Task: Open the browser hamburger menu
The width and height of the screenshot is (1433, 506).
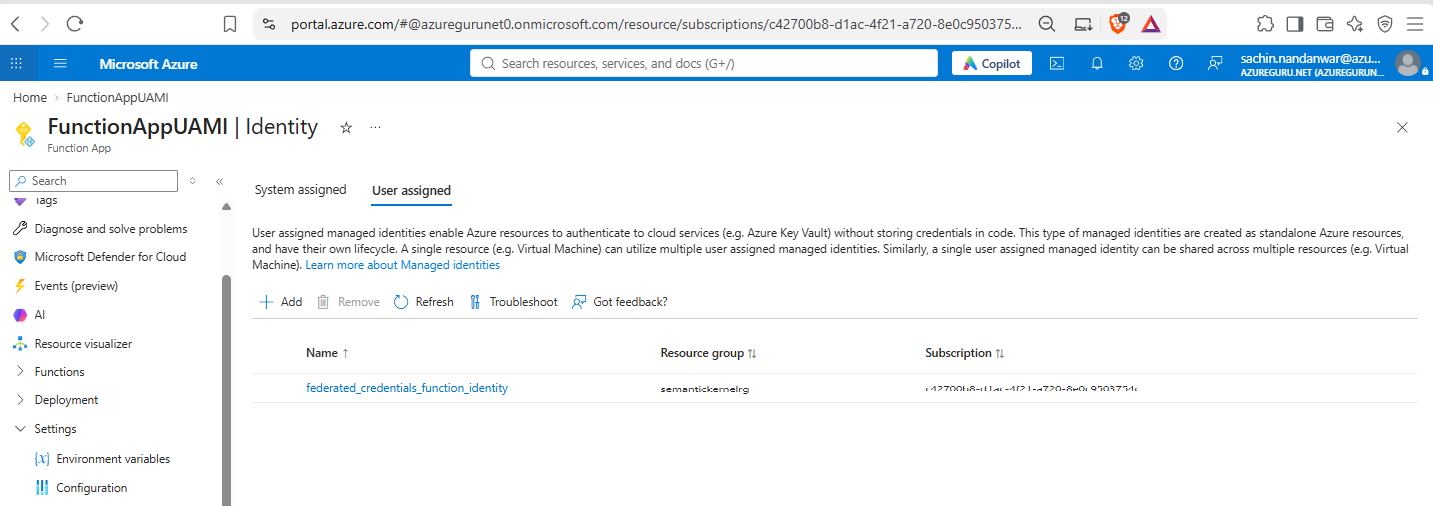Action: pos(1414,23)
